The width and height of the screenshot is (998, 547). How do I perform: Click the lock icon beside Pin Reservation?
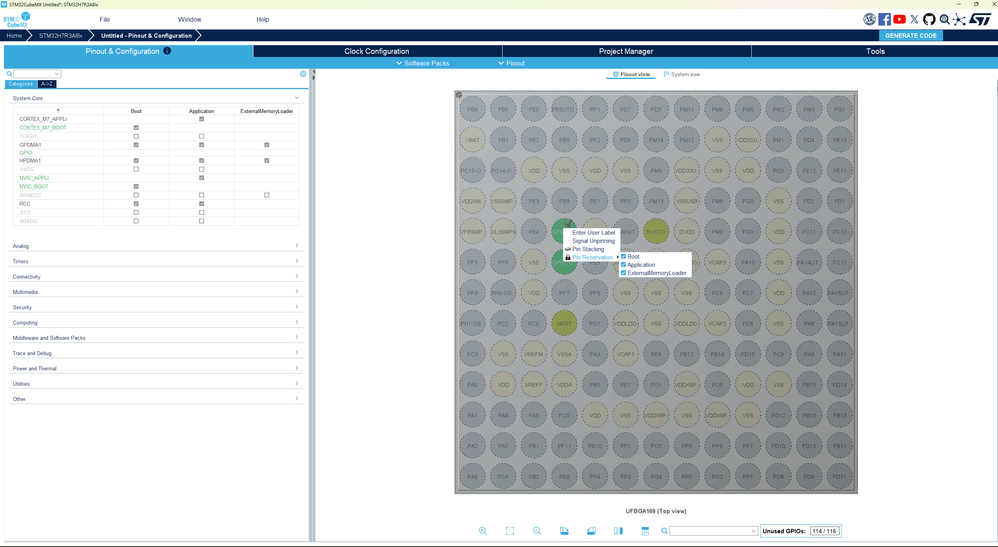tap(568, 257)
